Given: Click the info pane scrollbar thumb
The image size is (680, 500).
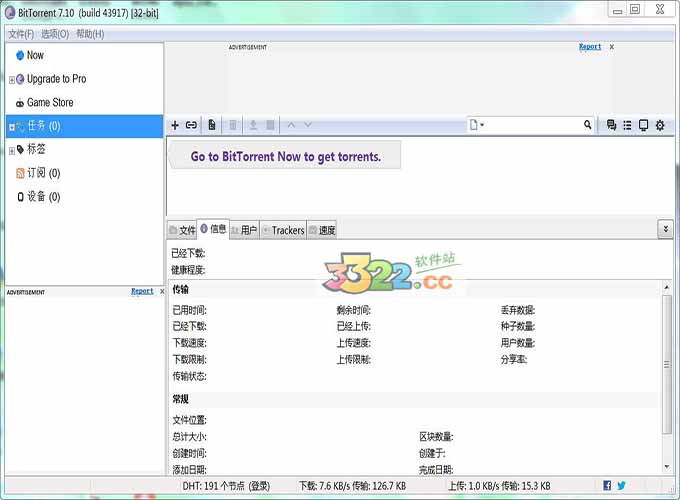Looking at the screenshot, I should point(667,364).
